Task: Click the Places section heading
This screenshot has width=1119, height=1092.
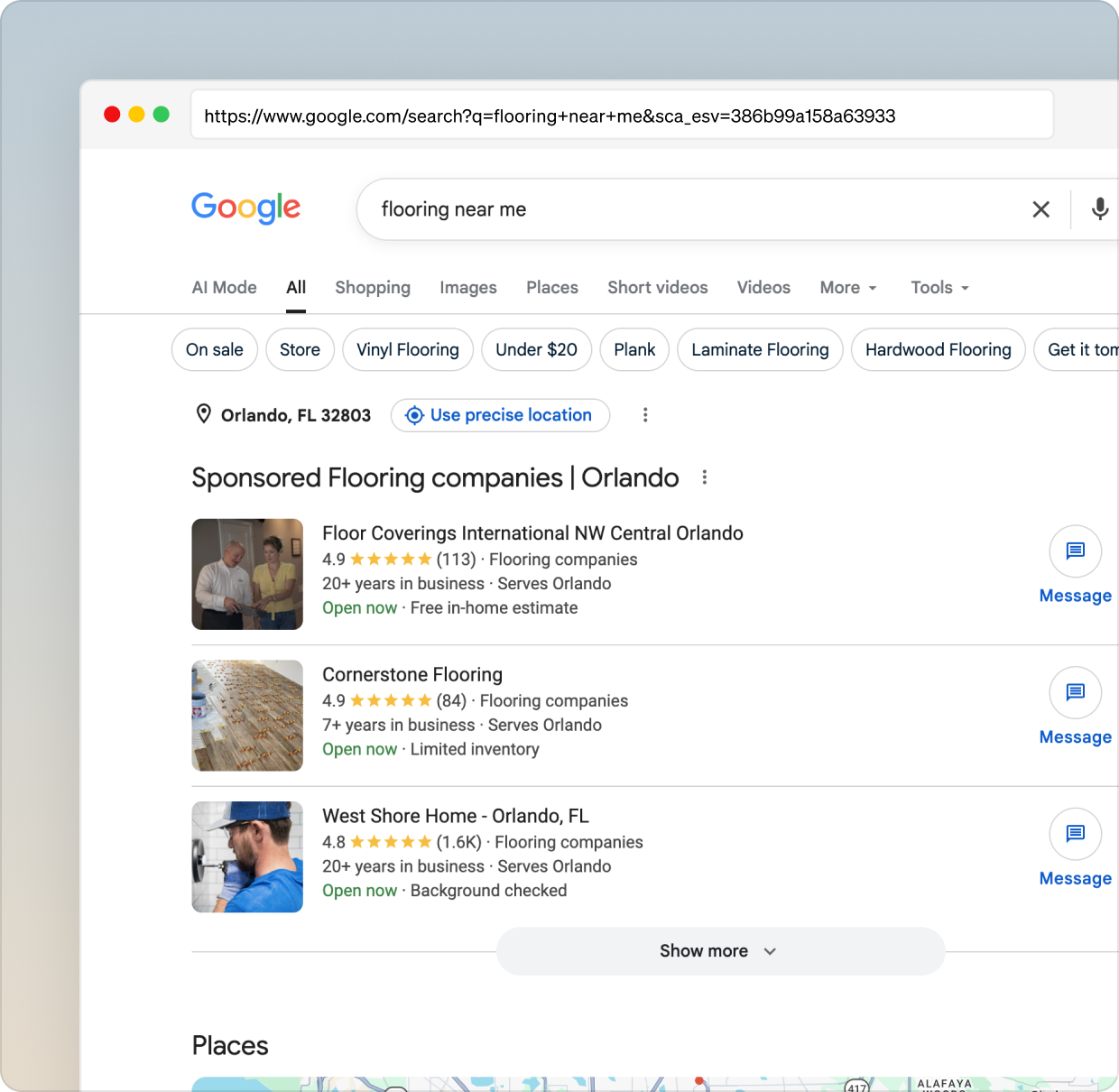Action: 230,1045
